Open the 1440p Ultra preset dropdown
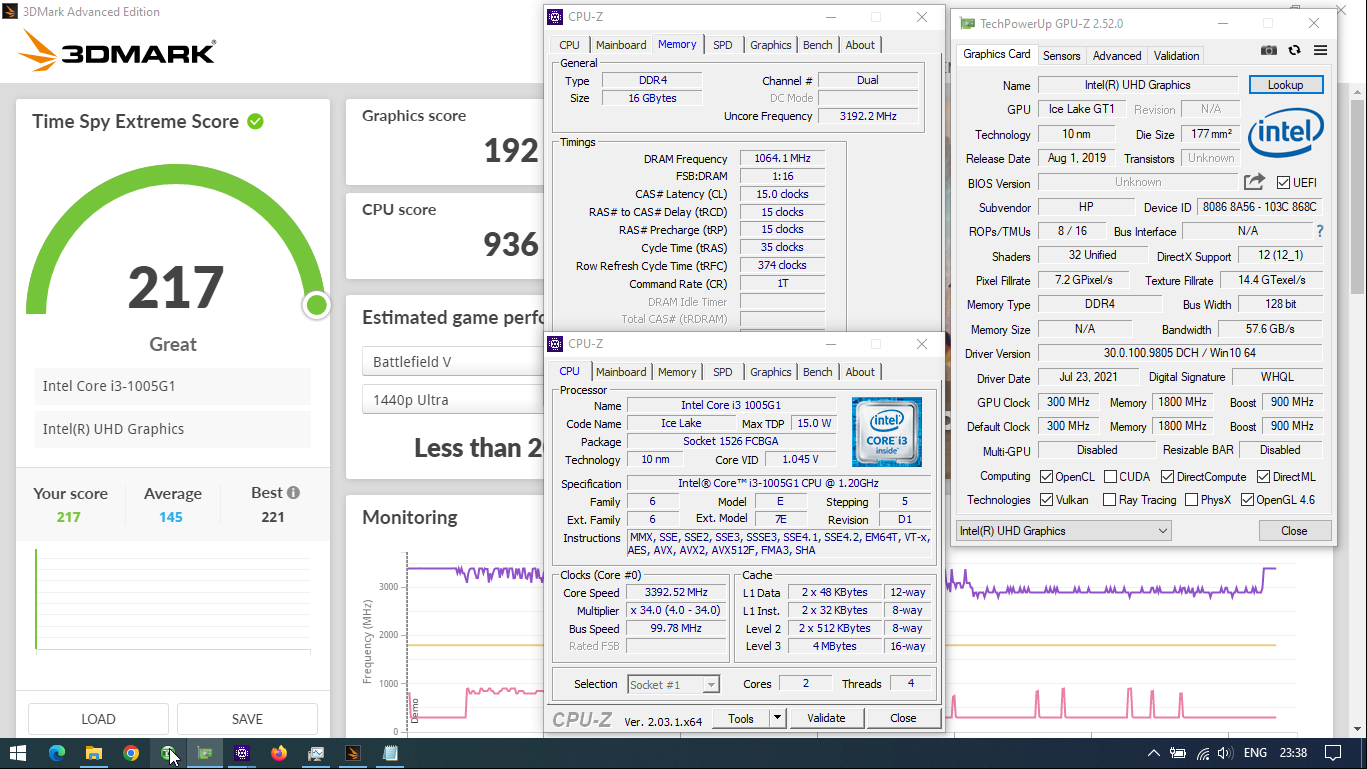Viewport: 1367px width, 769px height. pyautogui.click(x=455, y=400)
